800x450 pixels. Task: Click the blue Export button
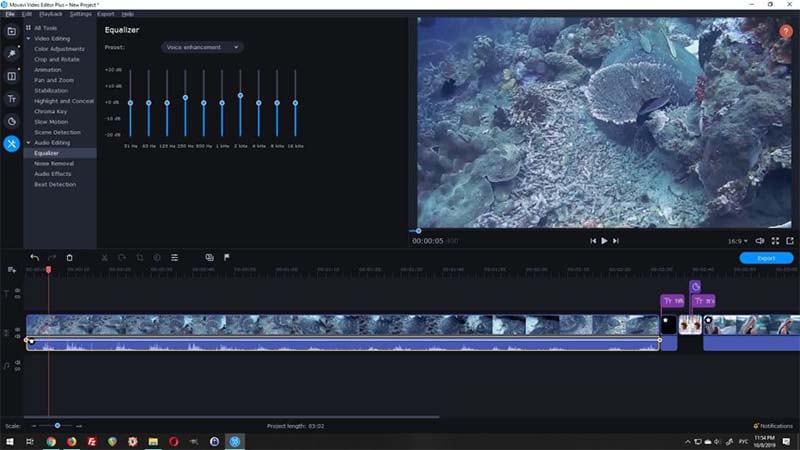click(766, 258)
